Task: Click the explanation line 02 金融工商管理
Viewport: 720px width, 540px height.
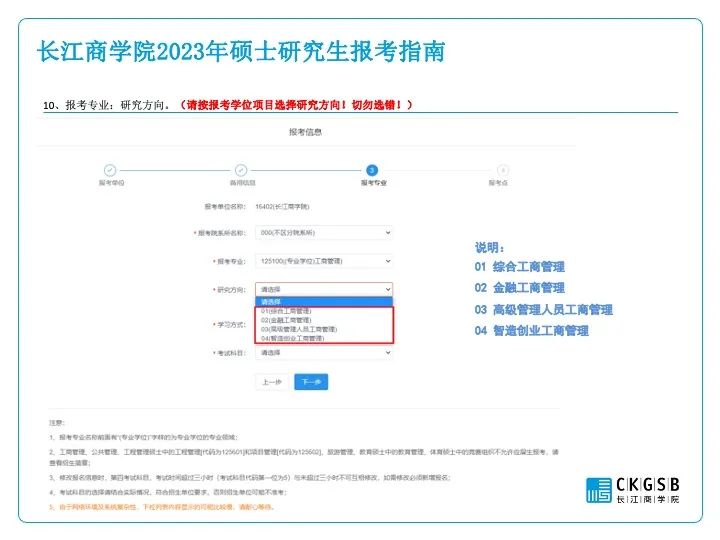Action: point(520,288)
